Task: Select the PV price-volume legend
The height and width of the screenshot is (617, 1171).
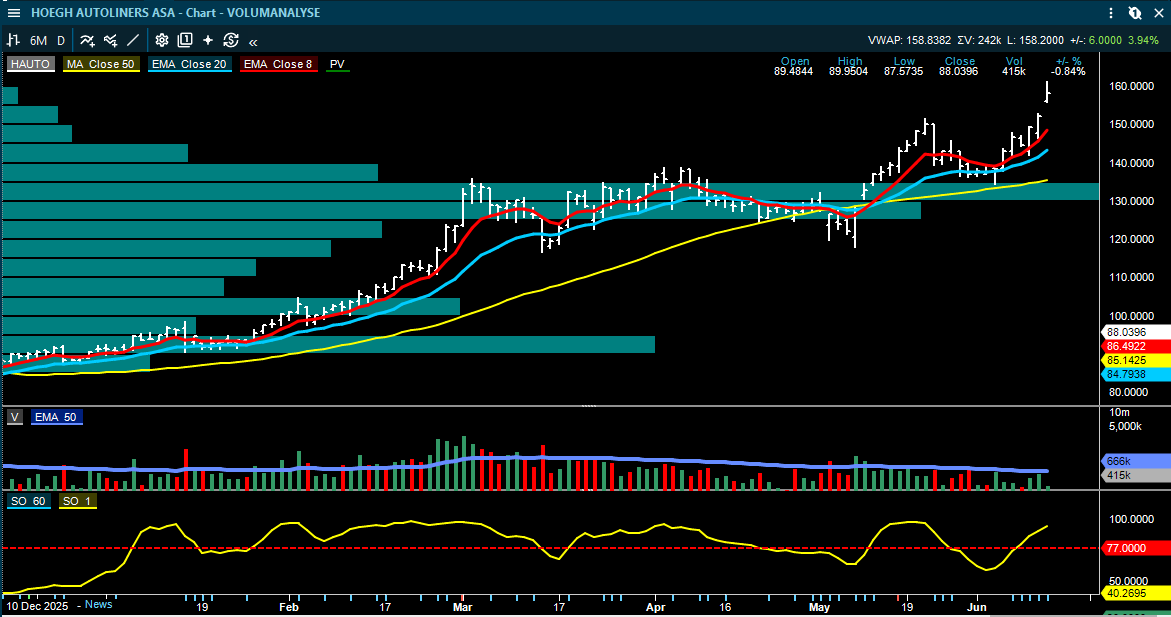Action: pyautogui.click(x=337, y=64)
